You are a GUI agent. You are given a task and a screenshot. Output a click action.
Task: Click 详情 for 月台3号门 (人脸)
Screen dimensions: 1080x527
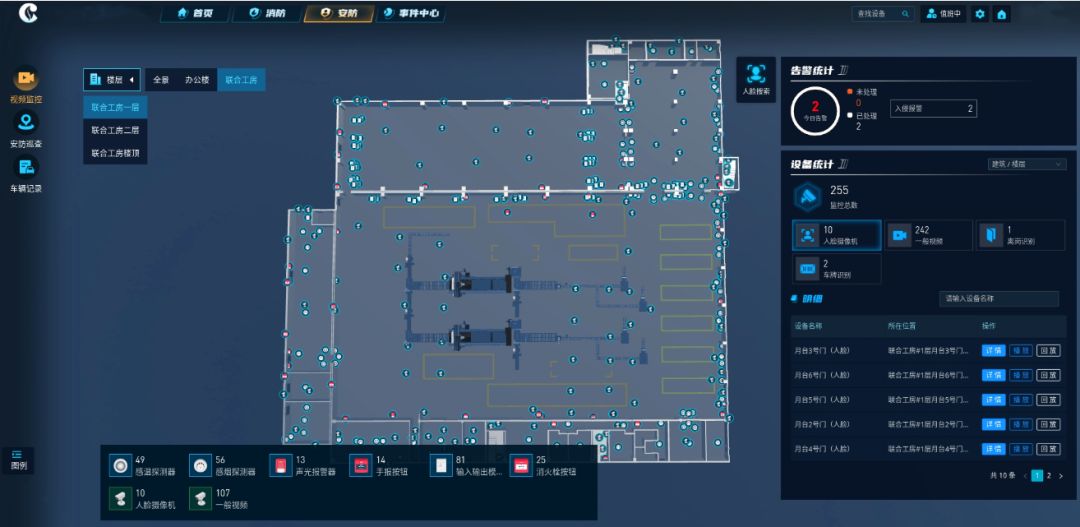[993, 351]
